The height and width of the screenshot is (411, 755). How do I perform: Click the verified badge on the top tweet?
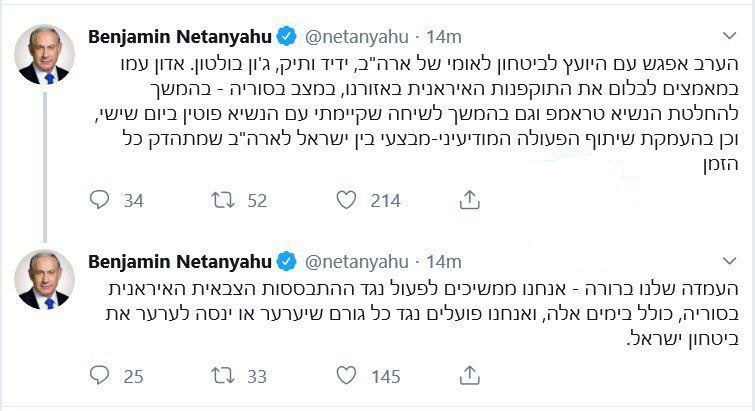pyautogui.click(x=286, y=37)
